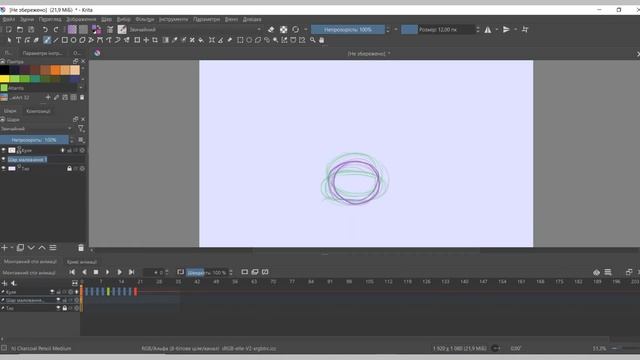The height and width of the screenshot is (360, 640).
Task: Open the File menu
Action: pyautogui.click(x=9, y=19)
